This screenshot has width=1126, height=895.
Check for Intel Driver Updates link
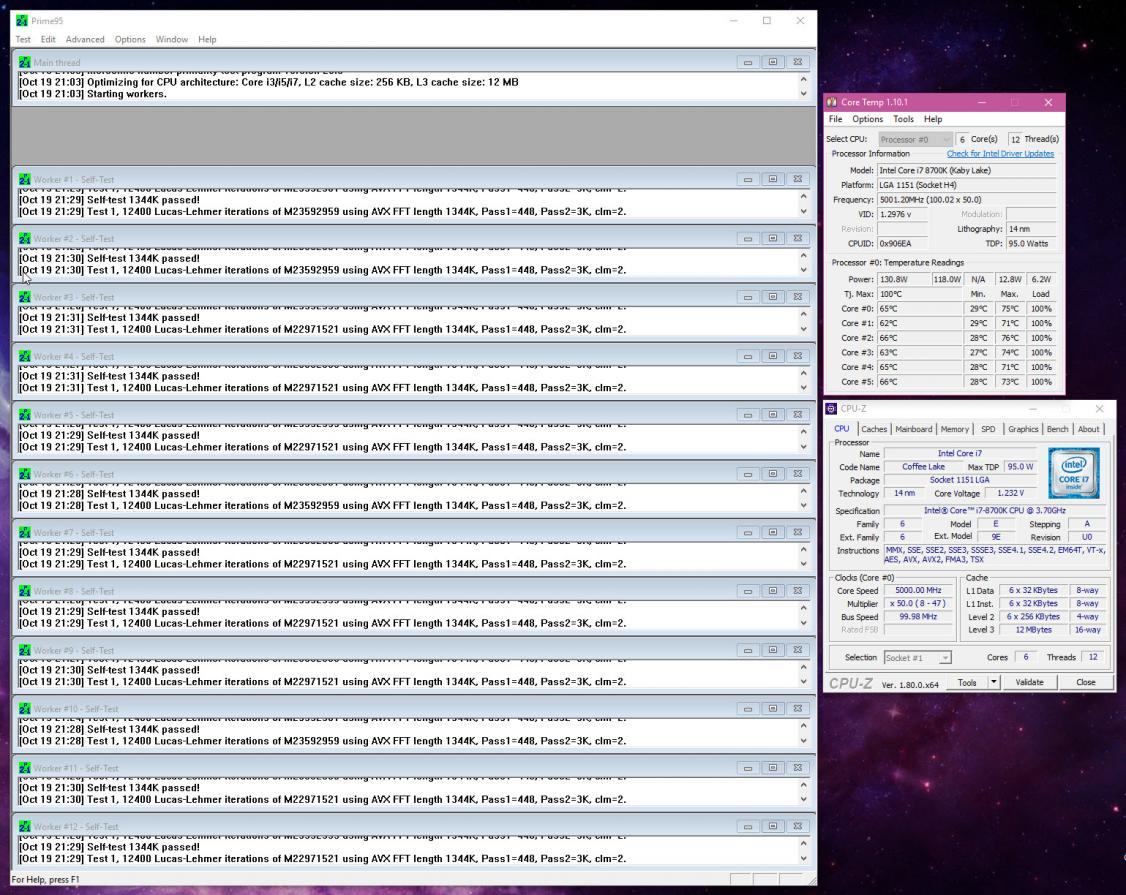click(1000, 154)
